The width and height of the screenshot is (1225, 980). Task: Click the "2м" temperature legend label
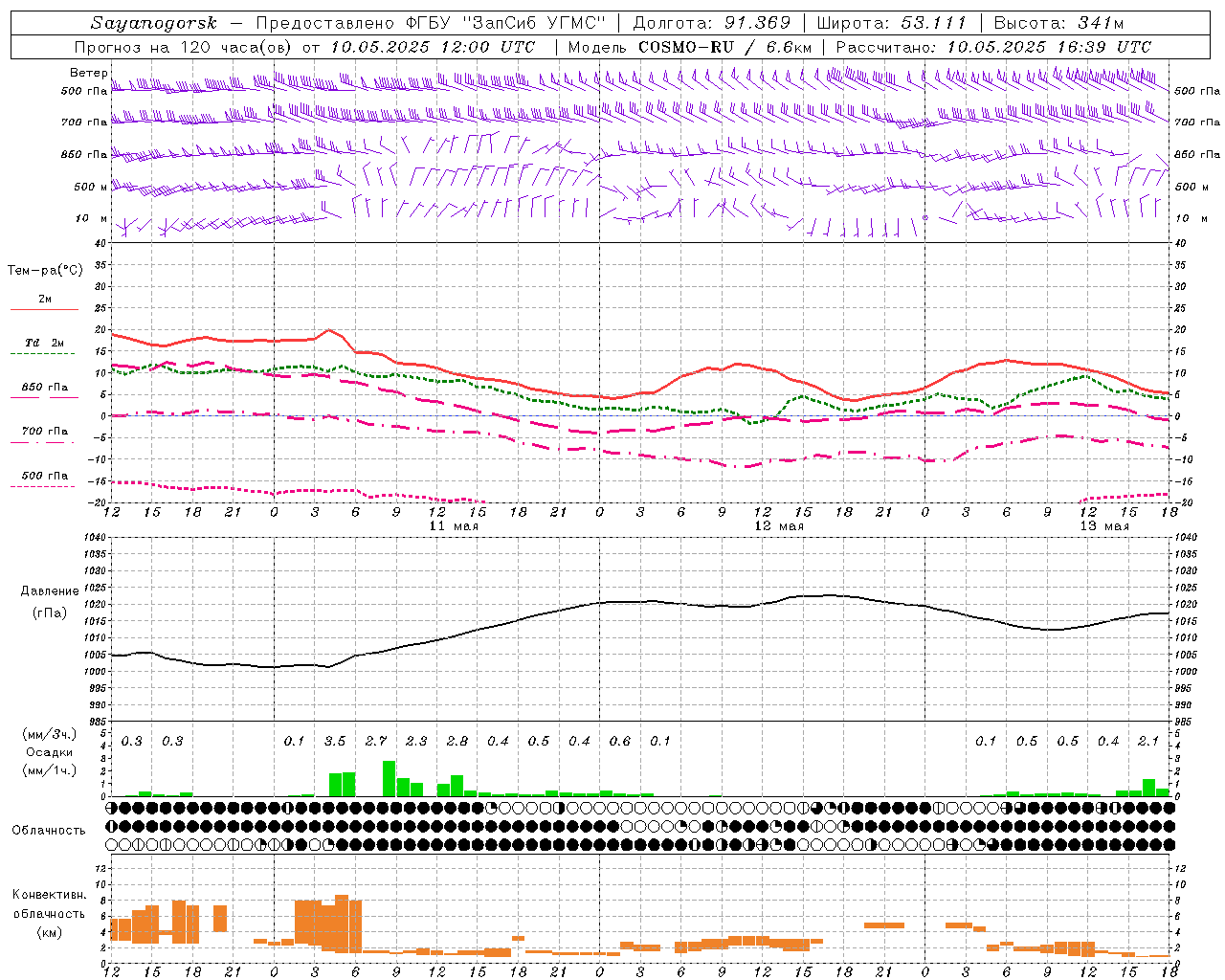[x=45, y=300]
